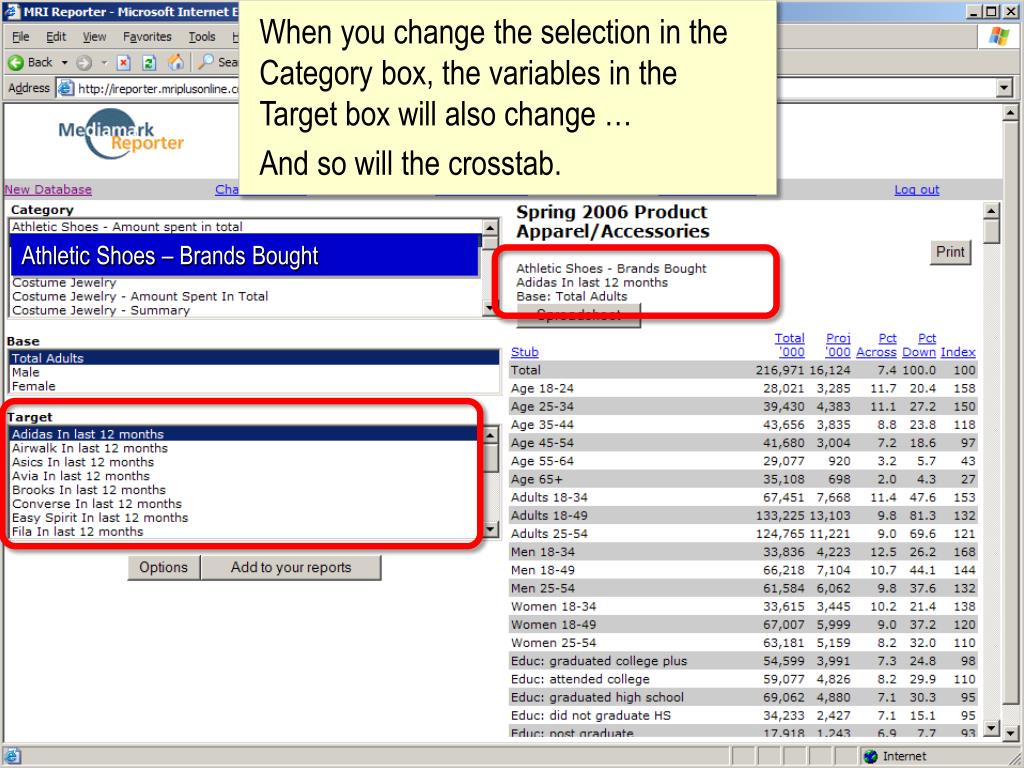This screenshot has width=1024, height=768.
Task: Click the Stop loading icon
Action: coord(123,63)
